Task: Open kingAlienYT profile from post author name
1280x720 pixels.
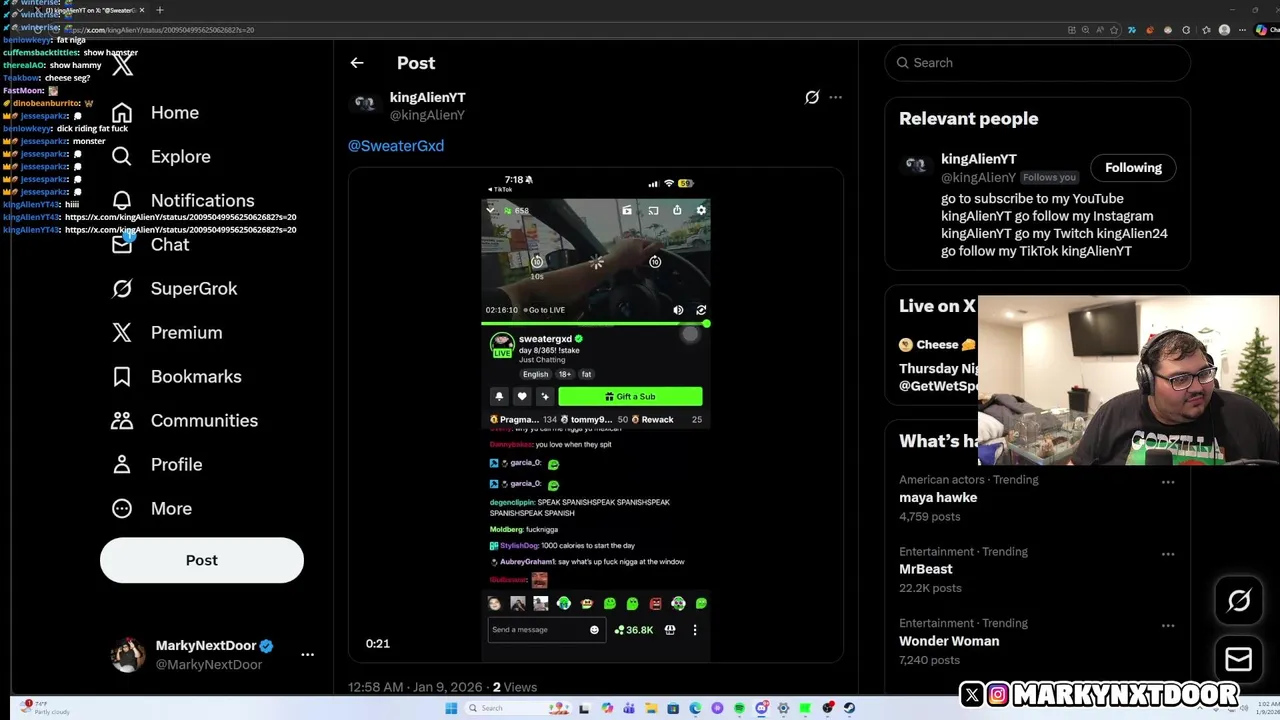Action: 427,97
